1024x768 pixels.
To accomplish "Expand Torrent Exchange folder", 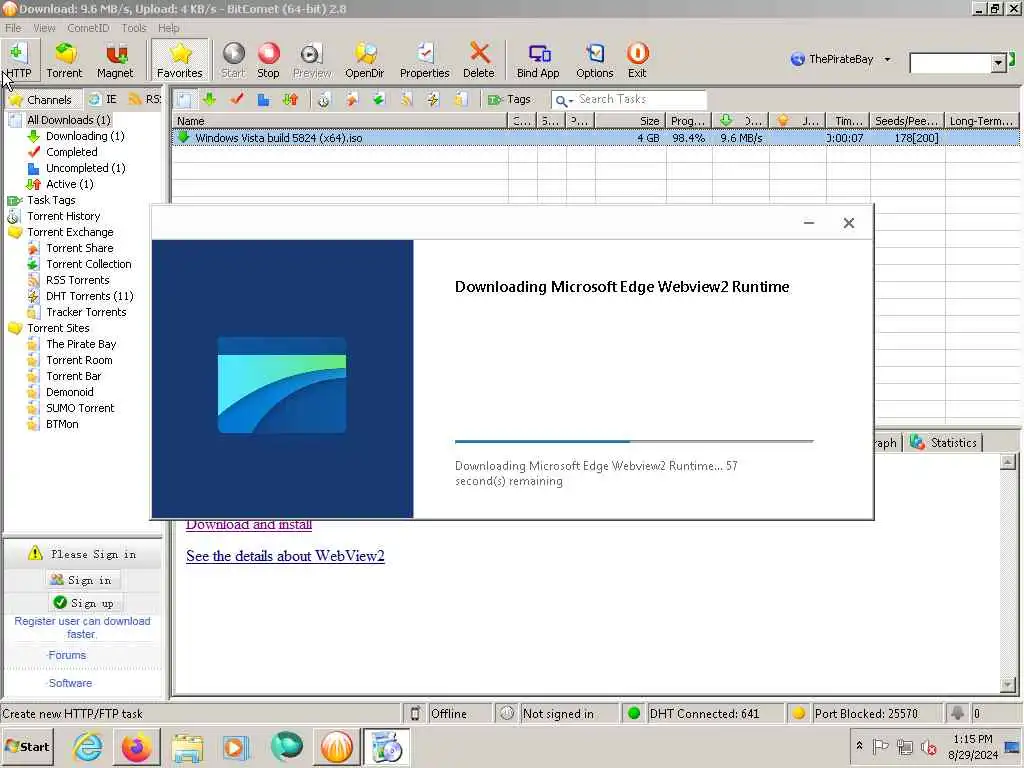I will pyautogui.click(x=70, y=232).
